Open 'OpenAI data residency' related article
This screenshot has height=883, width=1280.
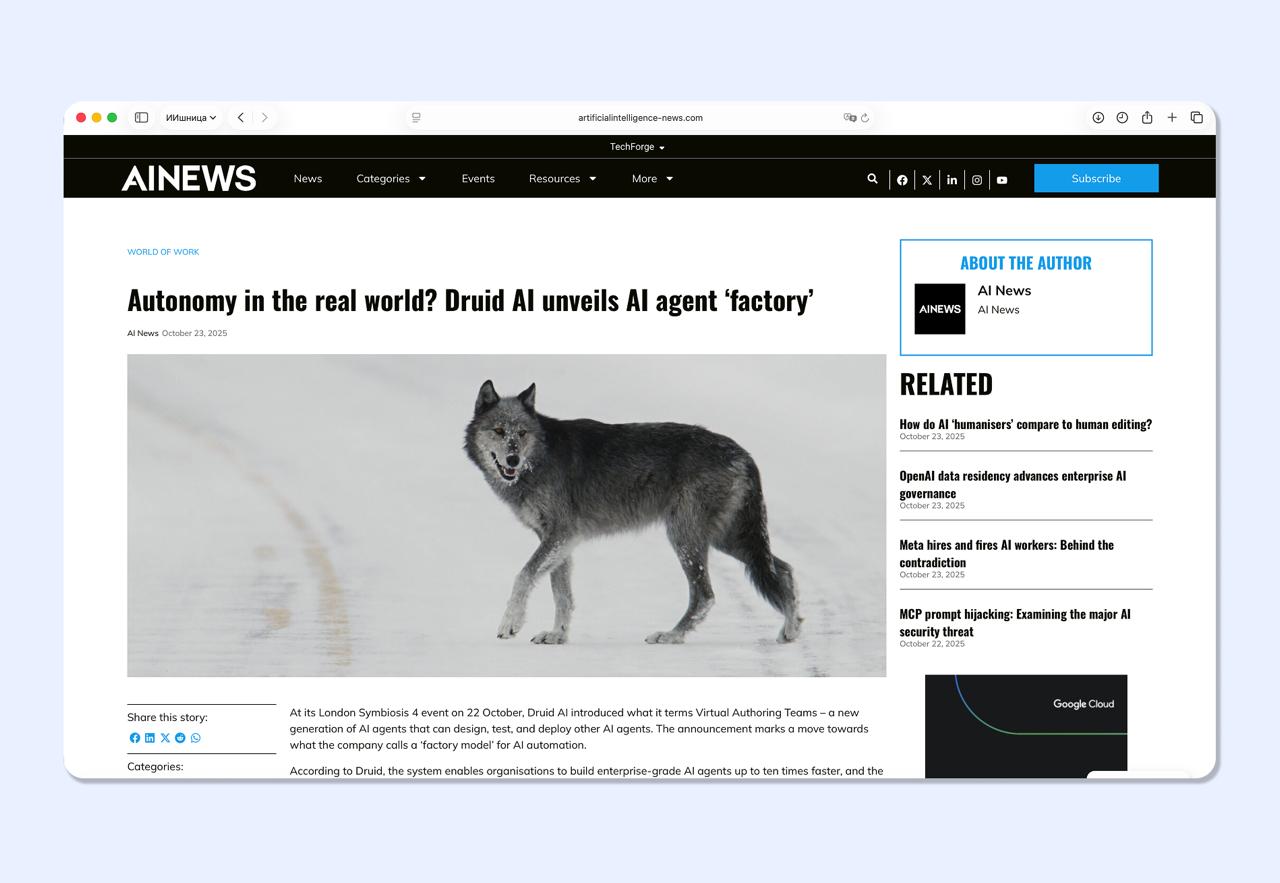pos(1013,484)
